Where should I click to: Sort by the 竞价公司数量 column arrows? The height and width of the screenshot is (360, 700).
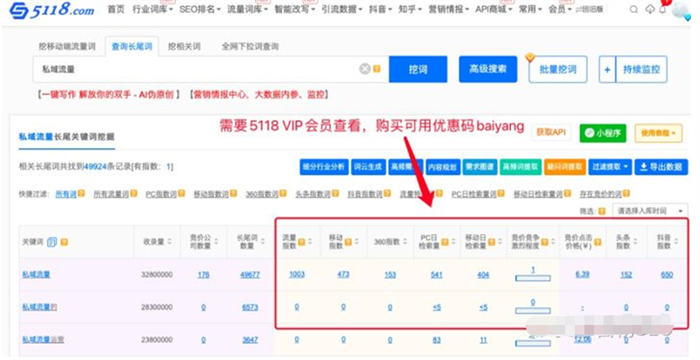217,242
